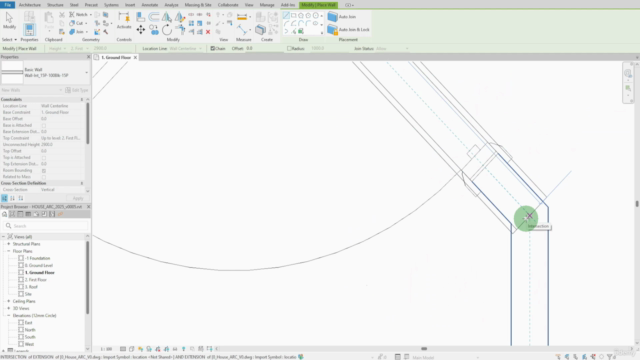
Task: Select the Line draw tool
Action: point(286,16)
